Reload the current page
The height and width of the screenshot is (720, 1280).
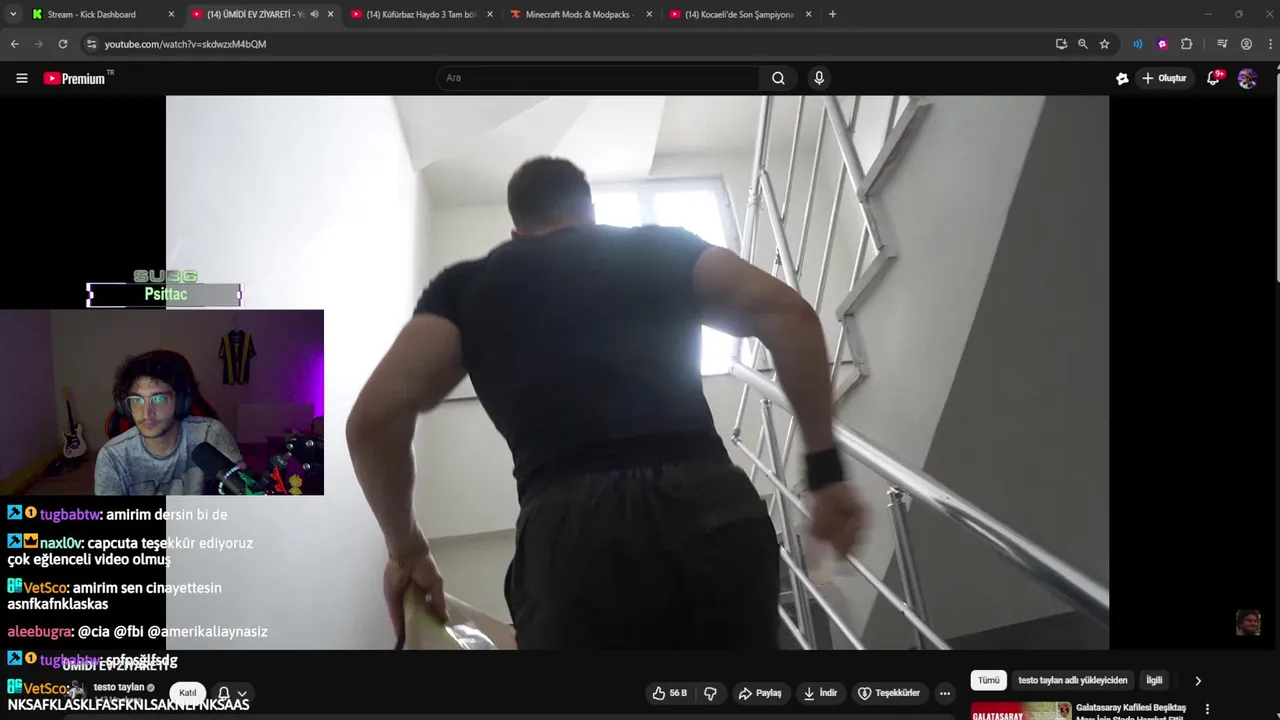[62, 44]
